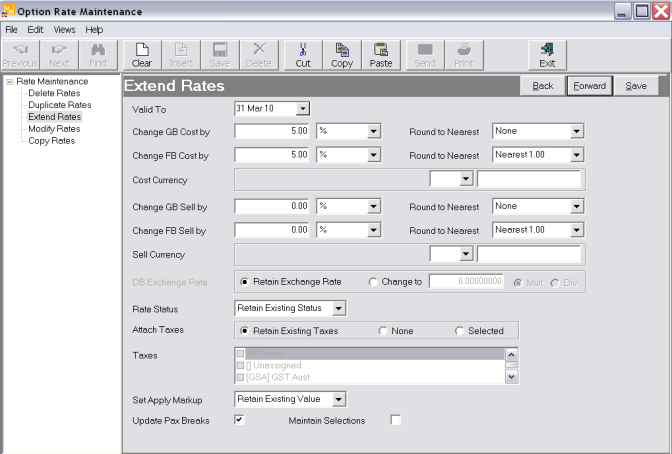
Task: Open the Rate Status dropdown
Action: coord(338,308)
